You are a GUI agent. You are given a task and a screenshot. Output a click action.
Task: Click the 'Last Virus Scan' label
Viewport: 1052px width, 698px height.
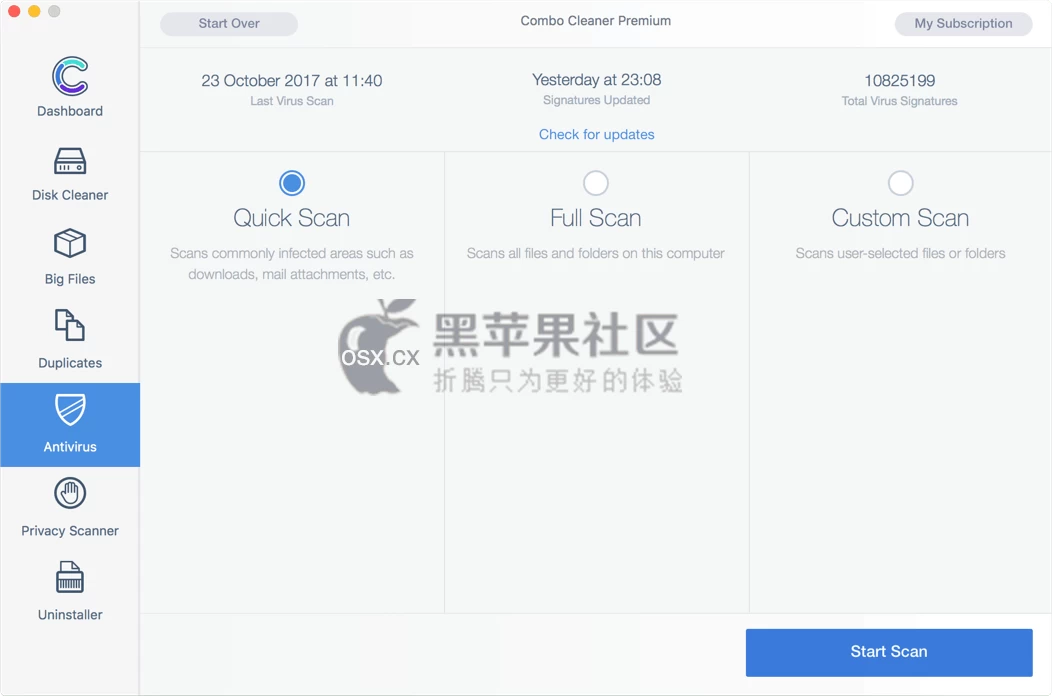click(x=292, y=101)
